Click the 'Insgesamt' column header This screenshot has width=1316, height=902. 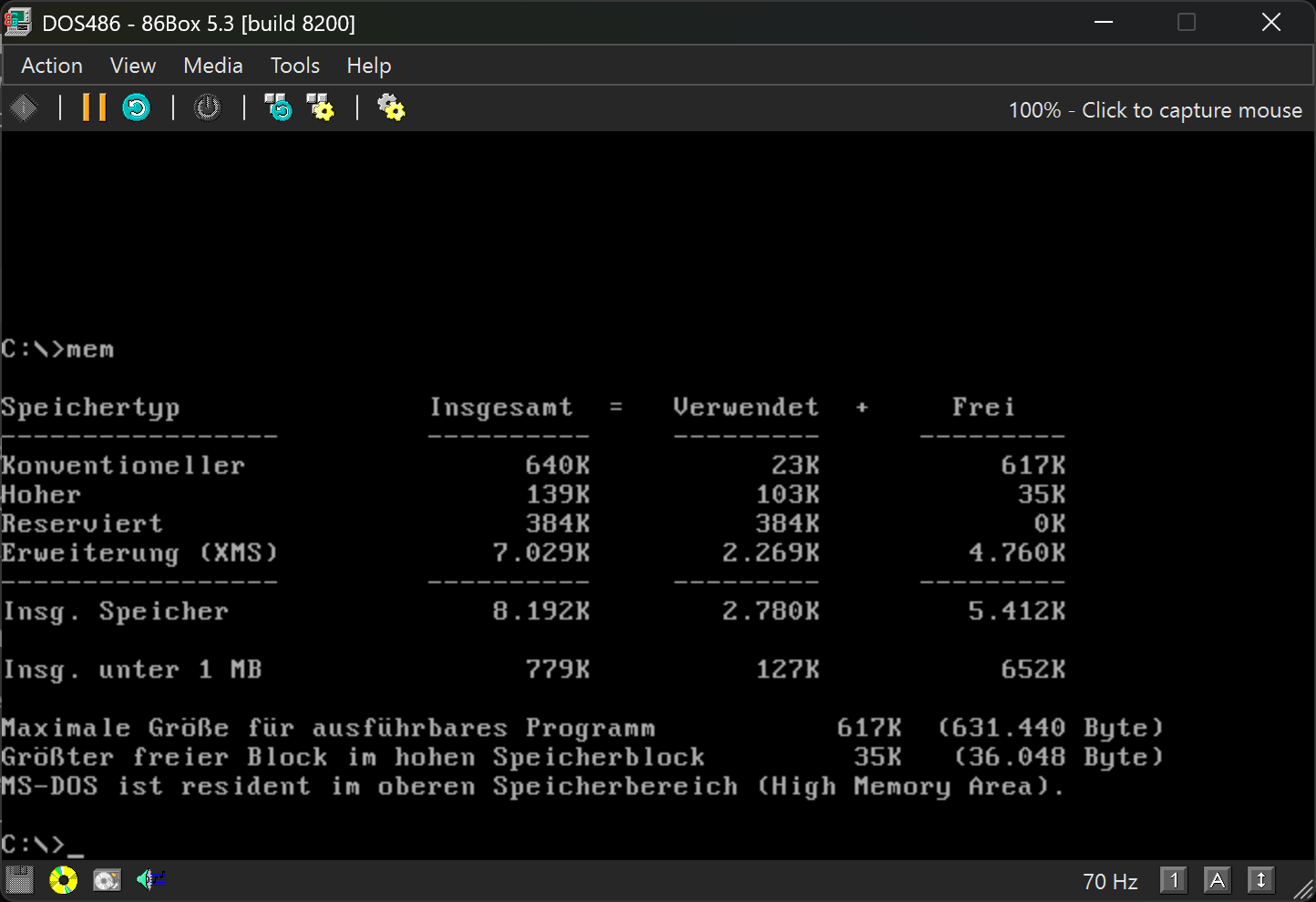click(x=501, y=407)
